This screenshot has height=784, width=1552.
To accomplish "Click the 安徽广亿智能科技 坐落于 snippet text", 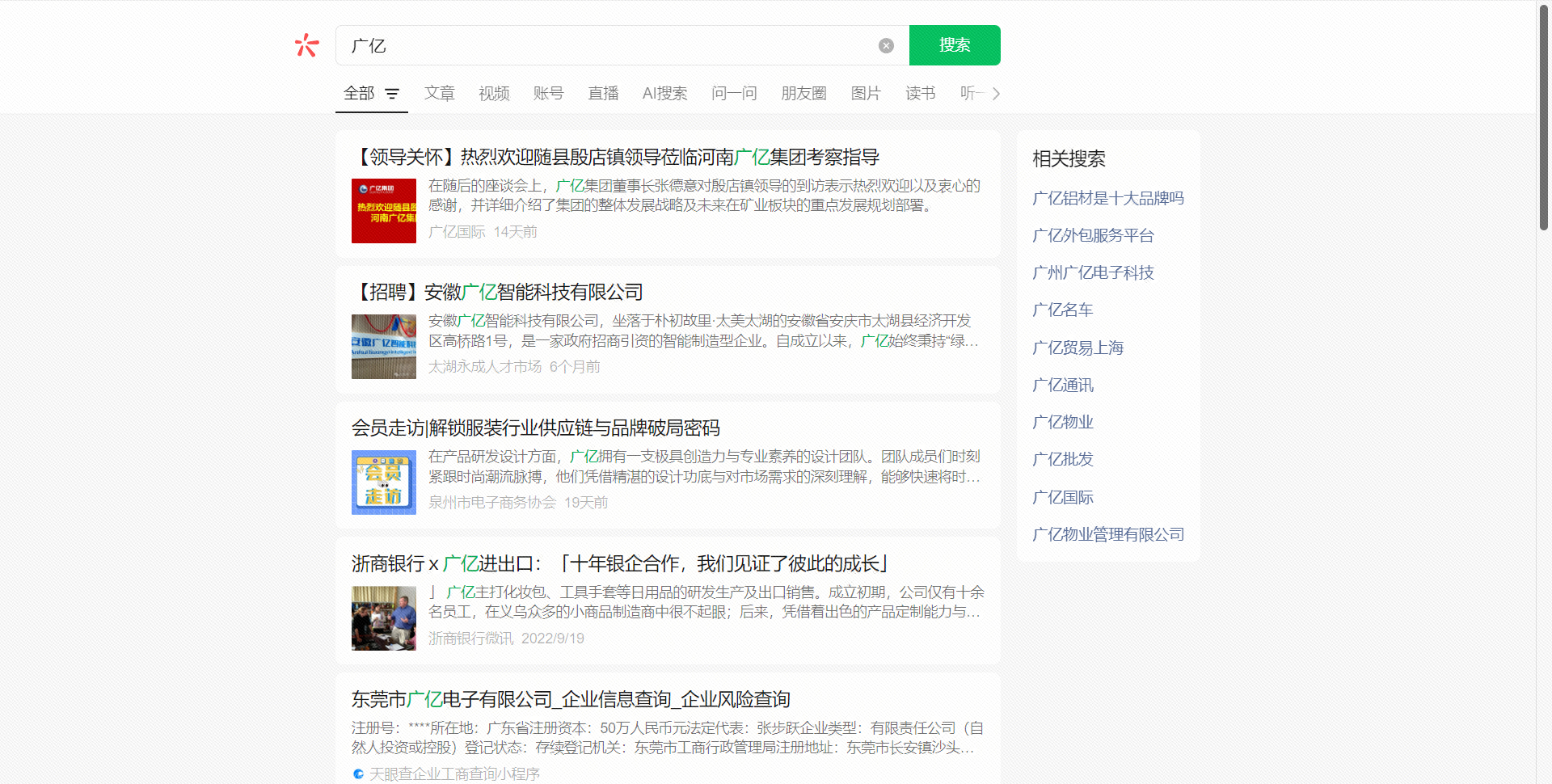I will click(703, 331).
